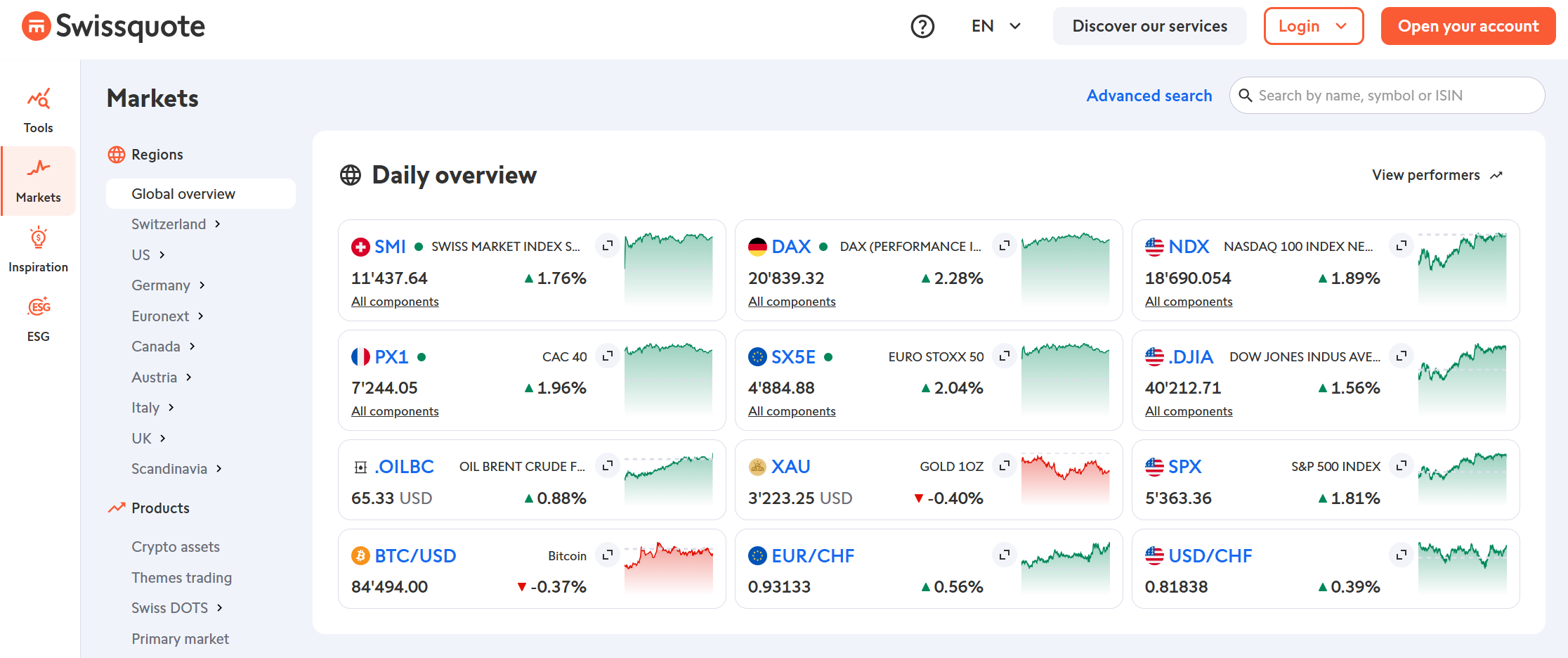Open PX1 All components
The width and height of the screenshot is (1568, 658).
[x=395, y=411]
